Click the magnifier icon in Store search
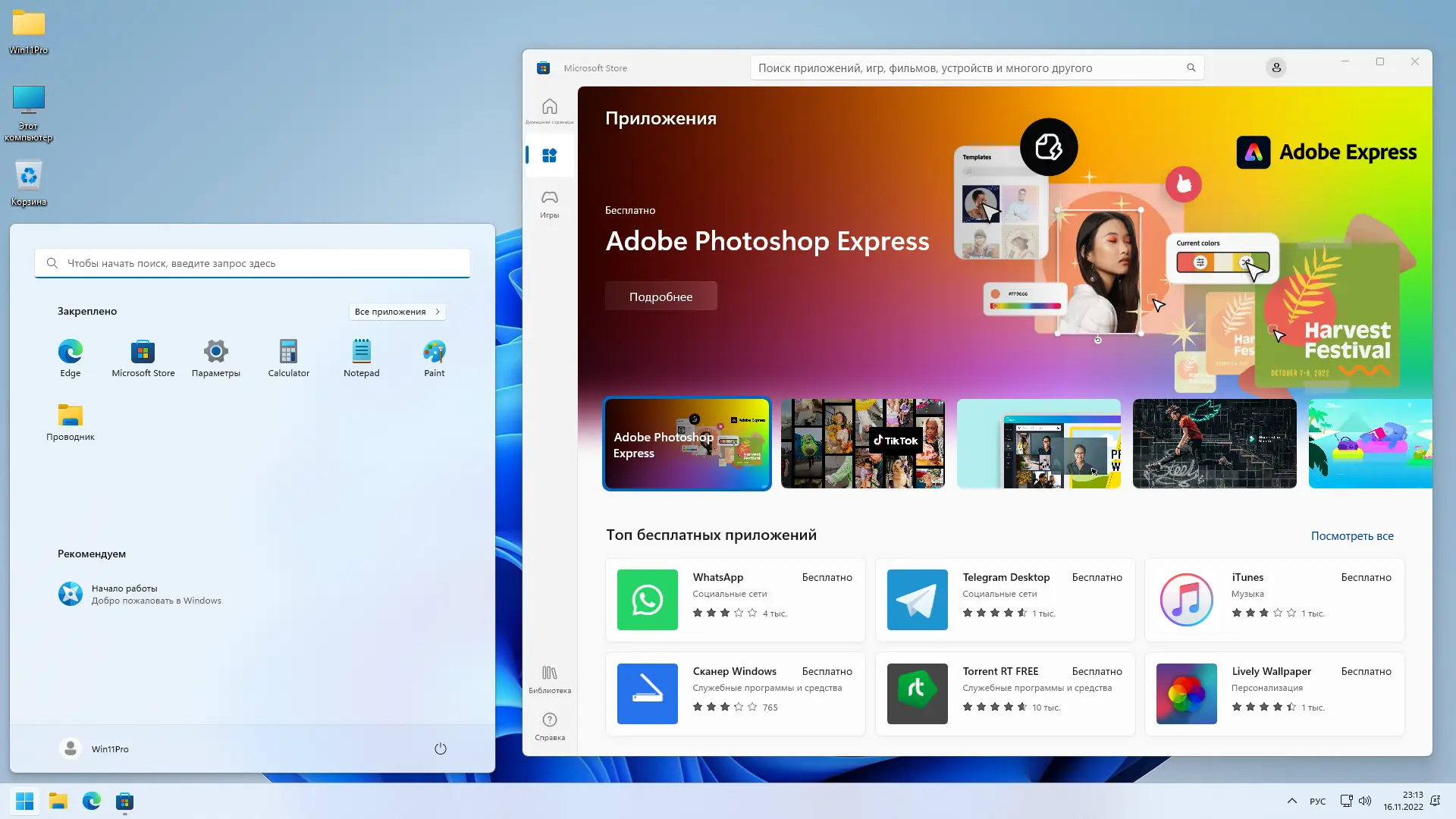1456x819 pixels. (x=1191, y=68)
